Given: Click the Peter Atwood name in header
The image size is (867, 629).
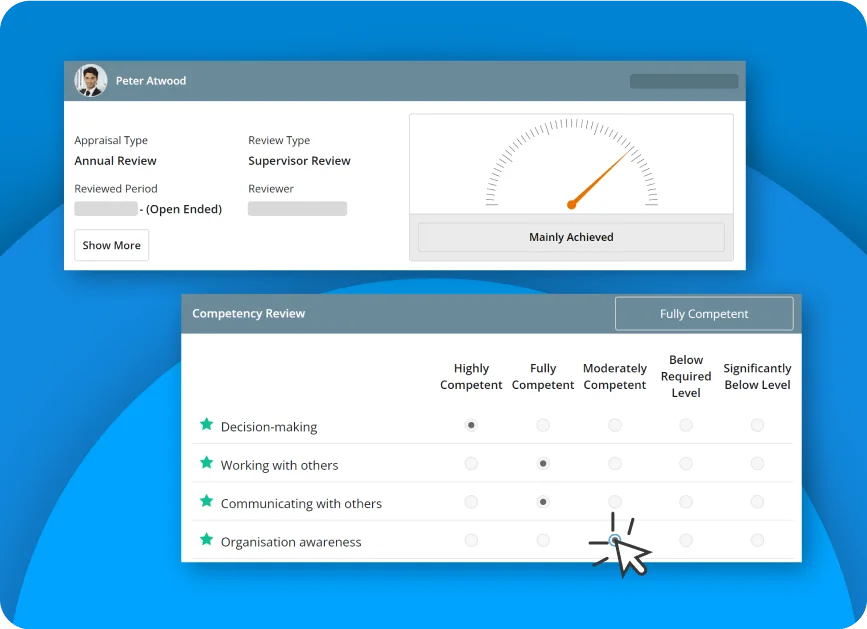Looking at the screenshot, I should tap(151, 81).
